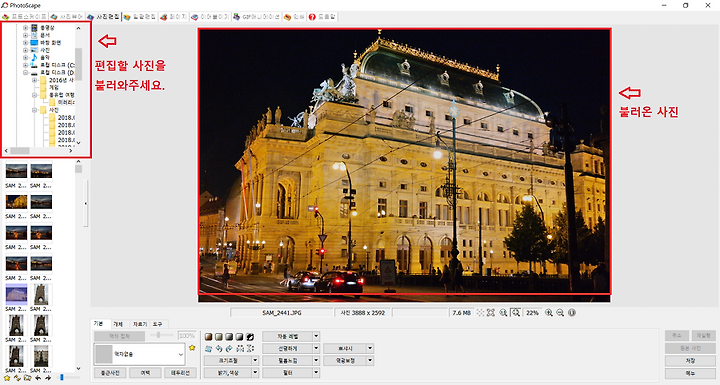
Task: Apply the black-white negative invert icon
Action: (250, 337)
